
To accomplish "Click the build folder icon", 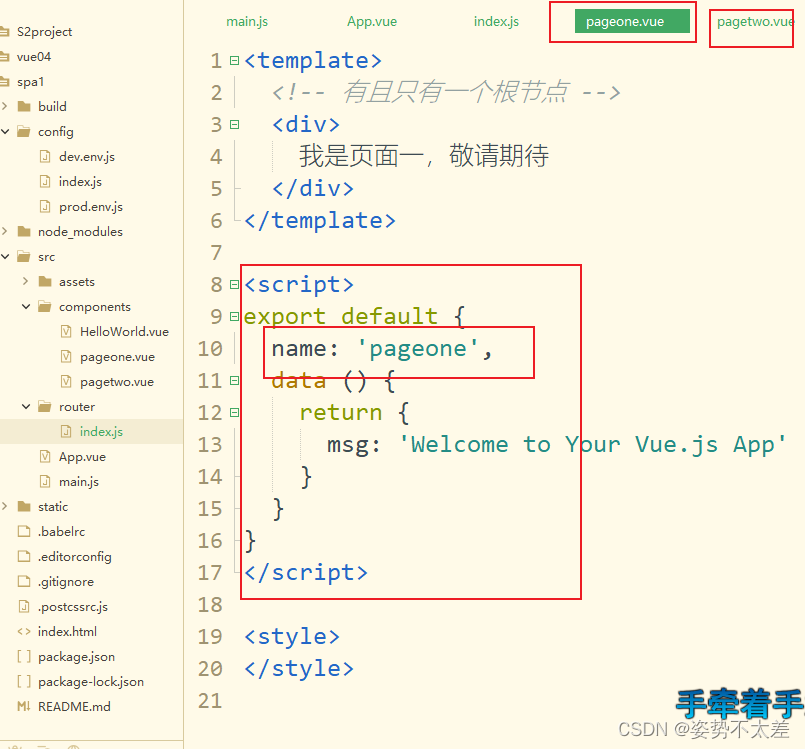I will [x=24, y=106].
